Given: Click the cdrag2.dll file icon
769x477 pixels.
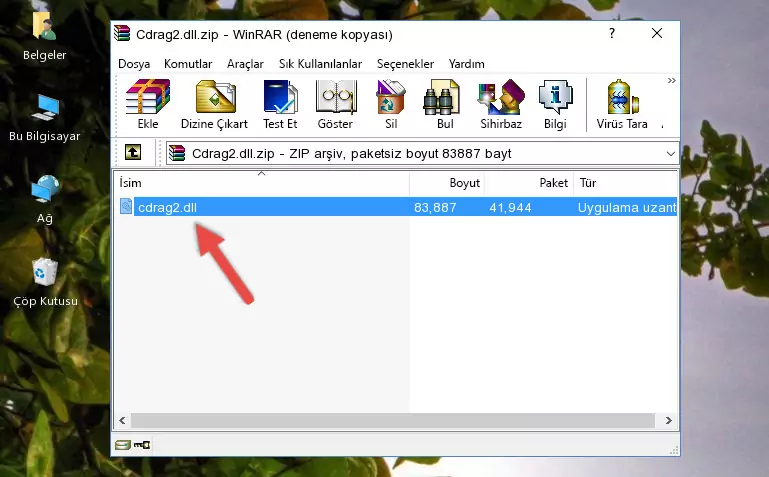Looking at the screenshot, I should (126, 206).
